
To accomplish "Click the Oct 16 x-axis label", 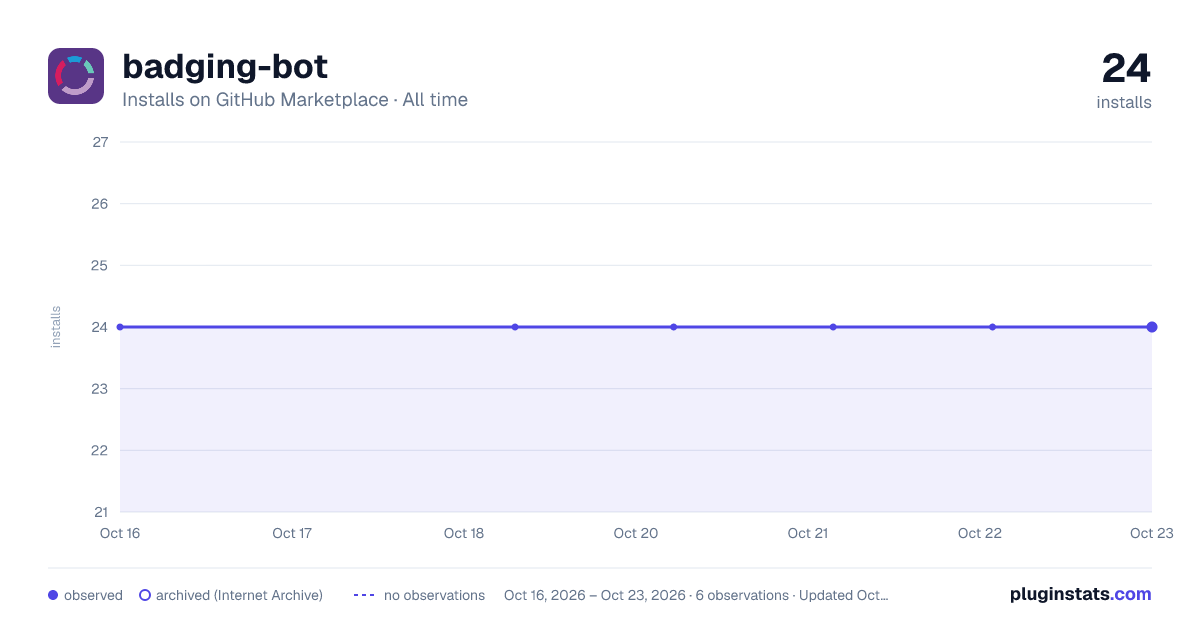I will [120, 534].
